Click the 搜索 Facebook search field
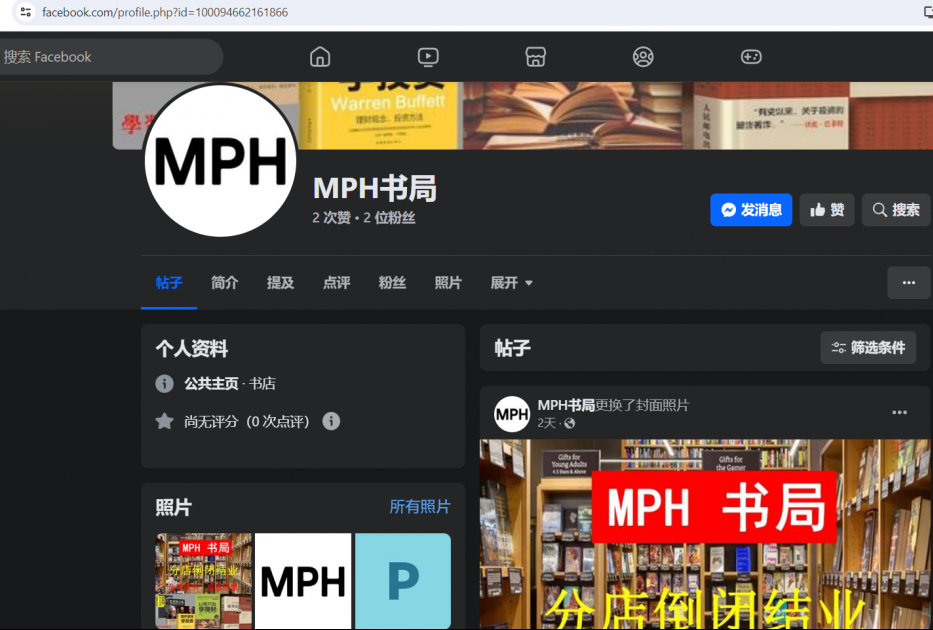 tap(110, 57)
